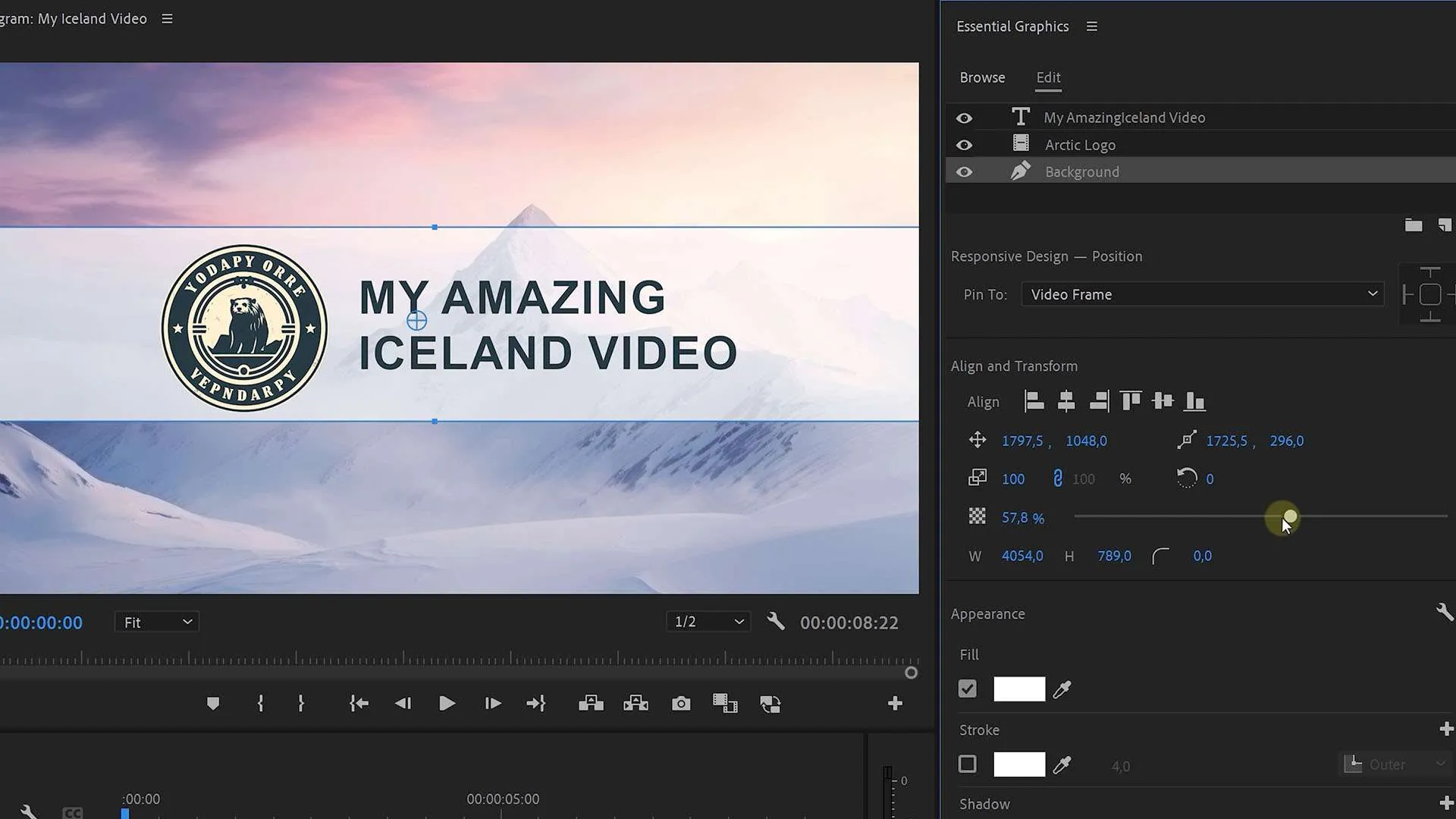Open the Essential Graphics panel menu

coord(1091,27)
